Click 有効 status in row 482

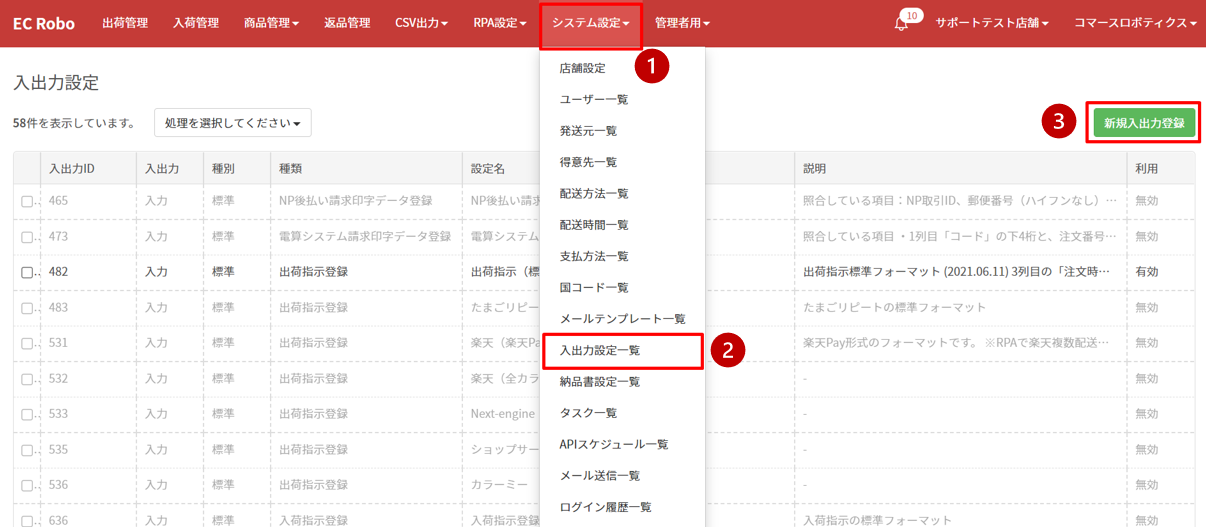pos(1147,272)
